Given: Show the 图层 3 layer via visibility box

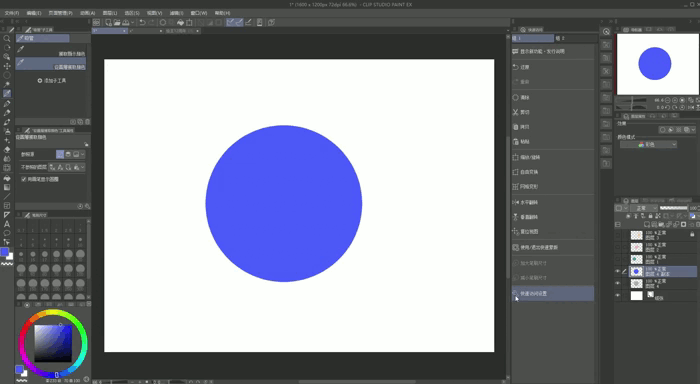Looking at the screenshot, I should pyautogui.click(x=618, y=235).
